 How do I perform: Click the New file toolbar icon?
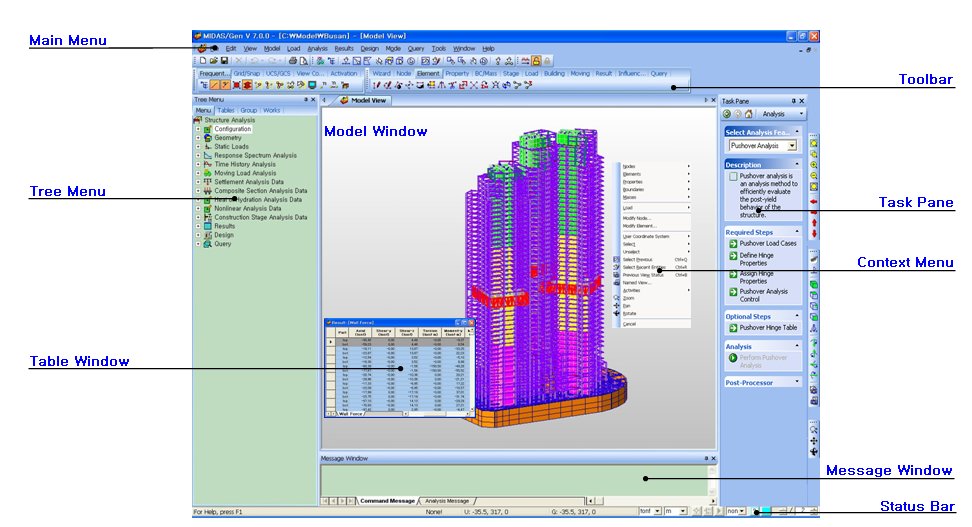click(203, 61)
